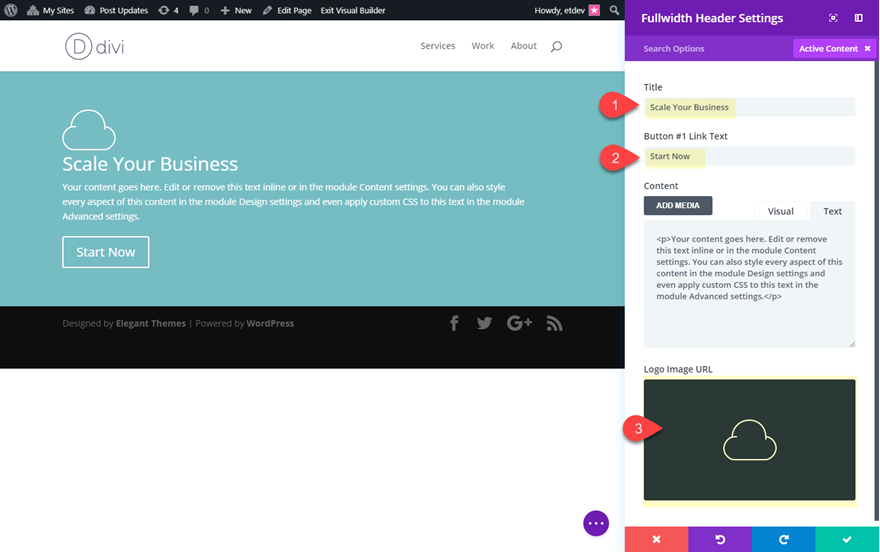Viewport: 880px width, 552px height.
Task: Click the pink user avatar icon
Action: coord(594,10)
